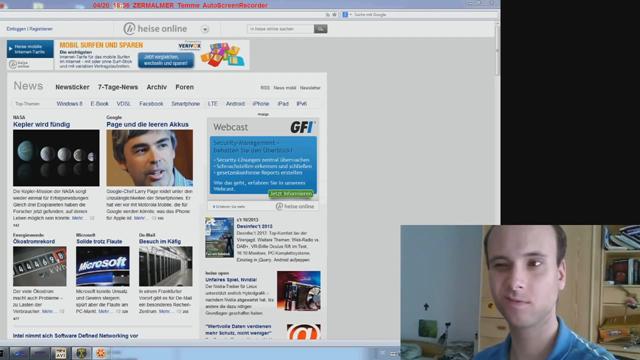Screen dimensions: 640x360
Task: Click the orange flower icon in taskbar
Action: click(x=101, y=353)
